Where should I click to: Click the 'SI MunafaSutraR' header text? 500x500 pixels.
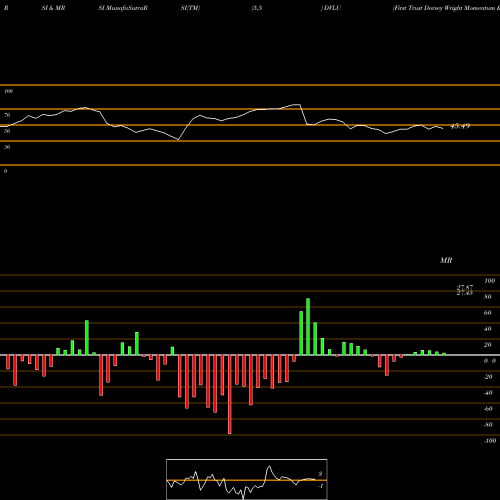[x=123, y=8]
